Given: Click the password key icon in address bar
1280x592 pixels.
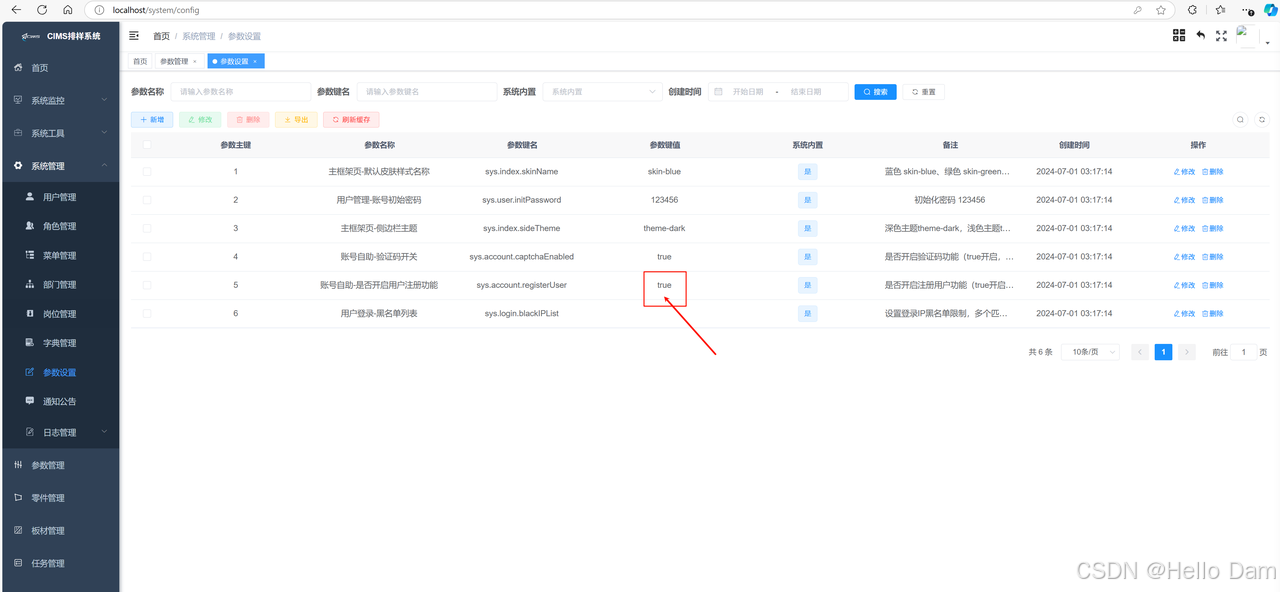Looking at the screenshot, I should tap(1138, 9).
